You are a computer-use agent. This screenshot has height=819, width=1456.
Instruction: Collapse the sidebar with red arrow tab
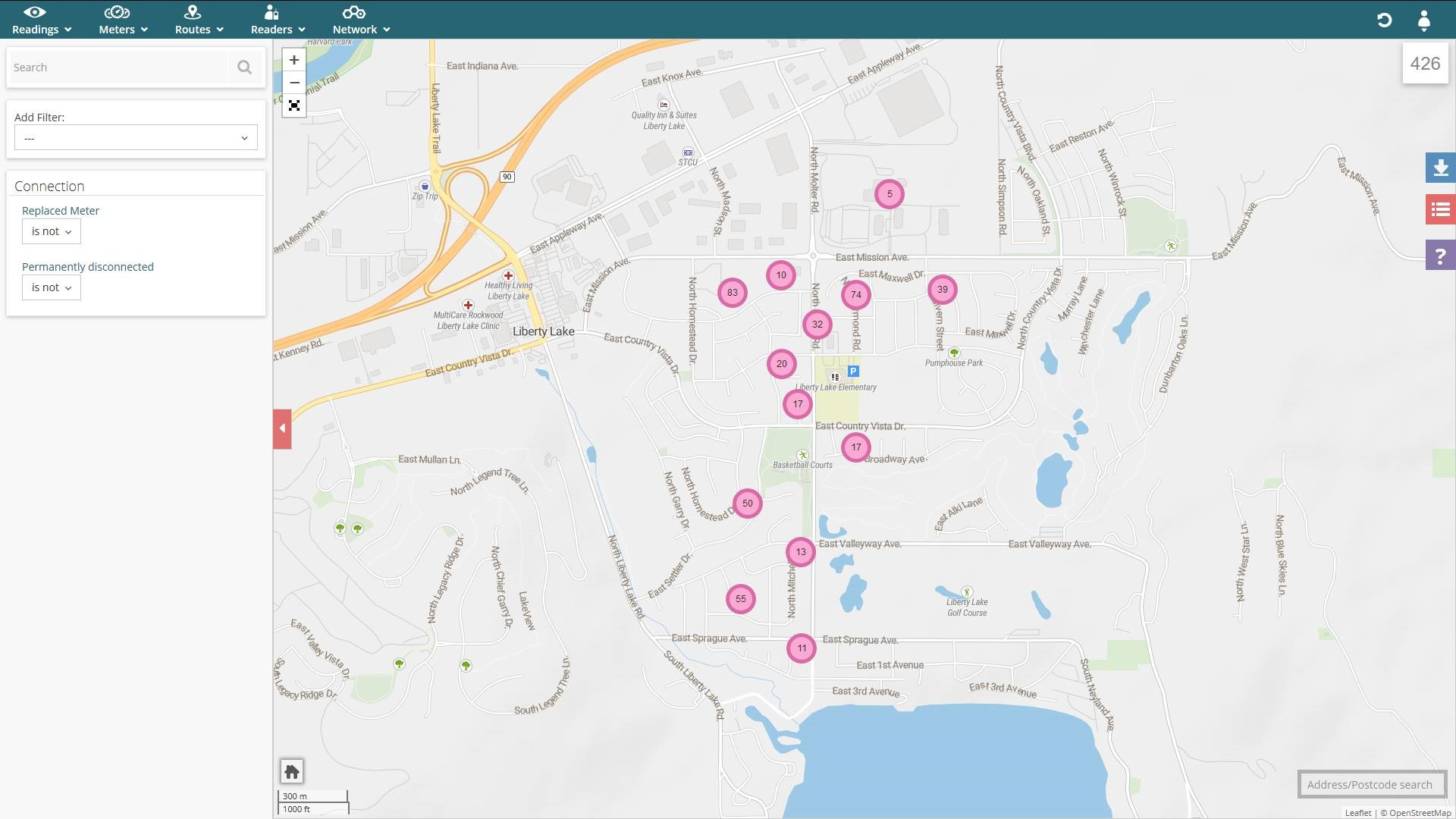click(x=282, y=428)
